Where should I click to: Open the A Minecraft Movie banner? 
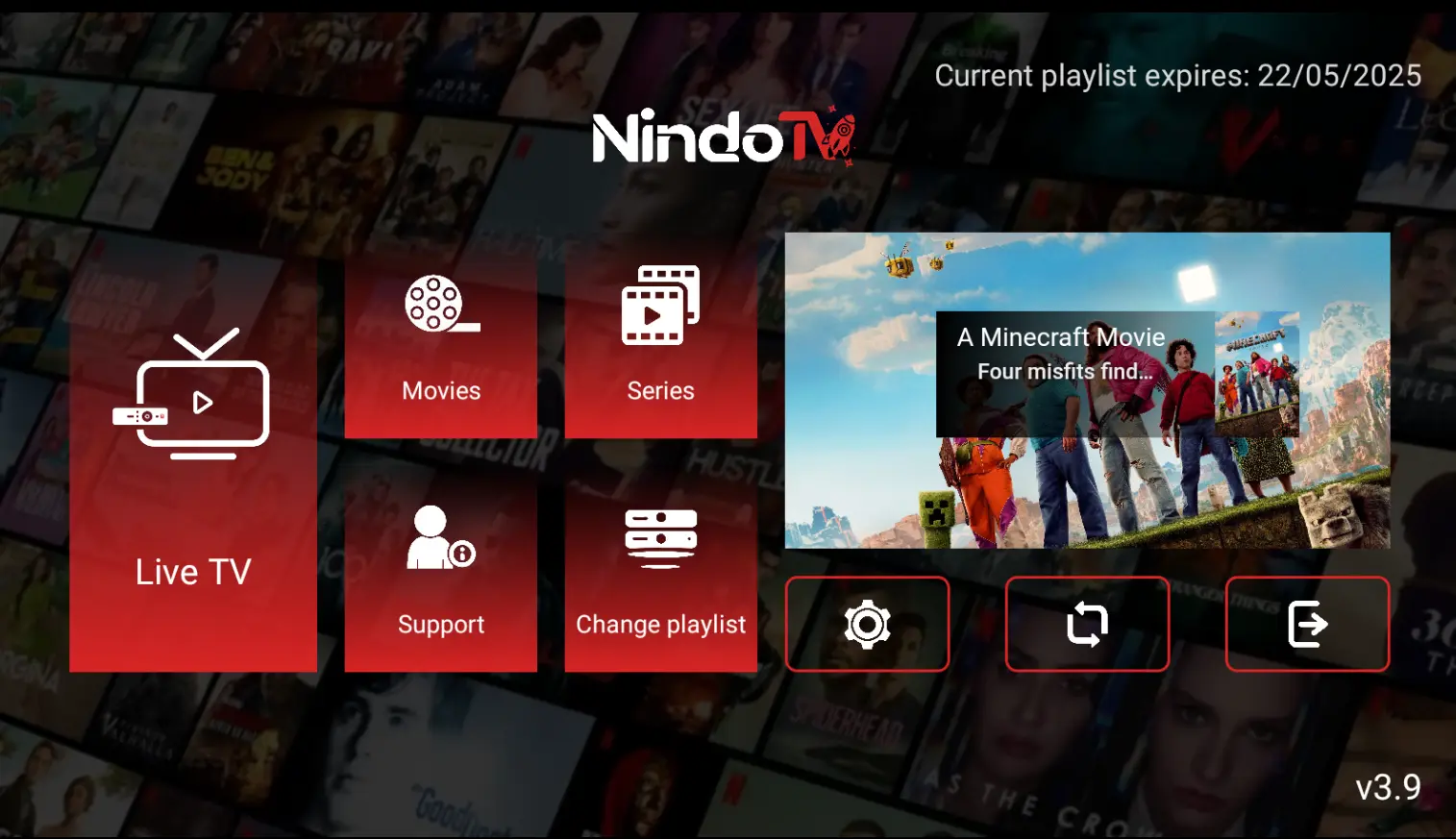pyautogui.click(x=1087, y=390)
